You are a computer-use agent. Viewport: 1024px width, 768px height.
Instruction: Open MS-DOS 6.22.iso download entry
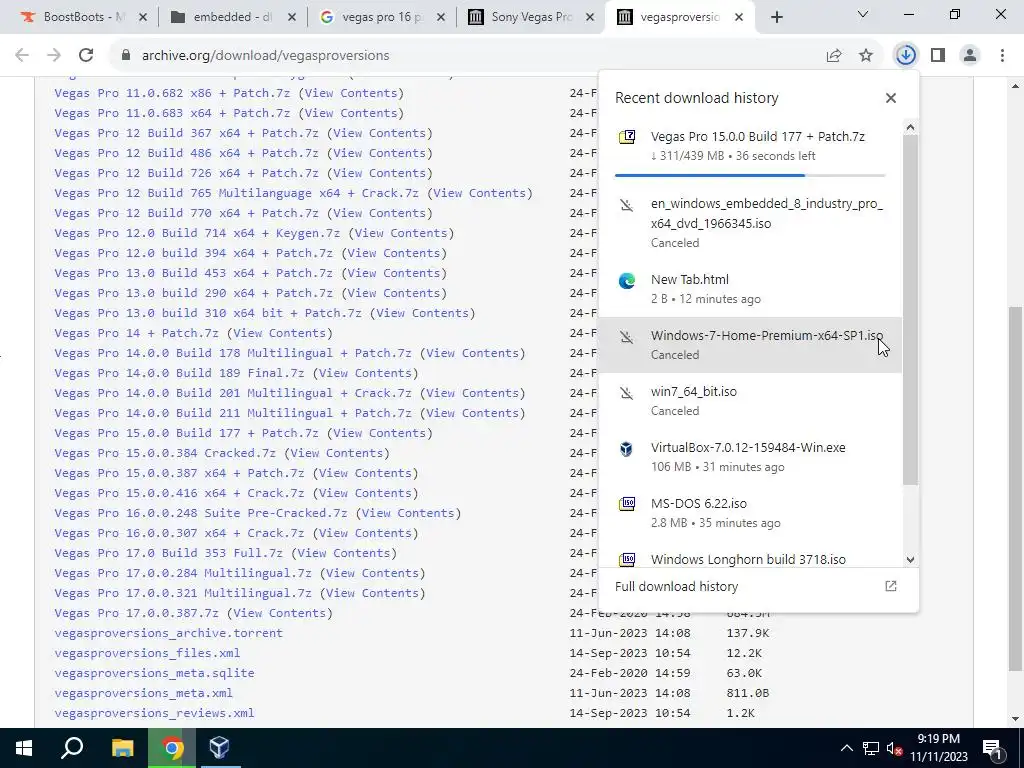click(x=750, y=513)
